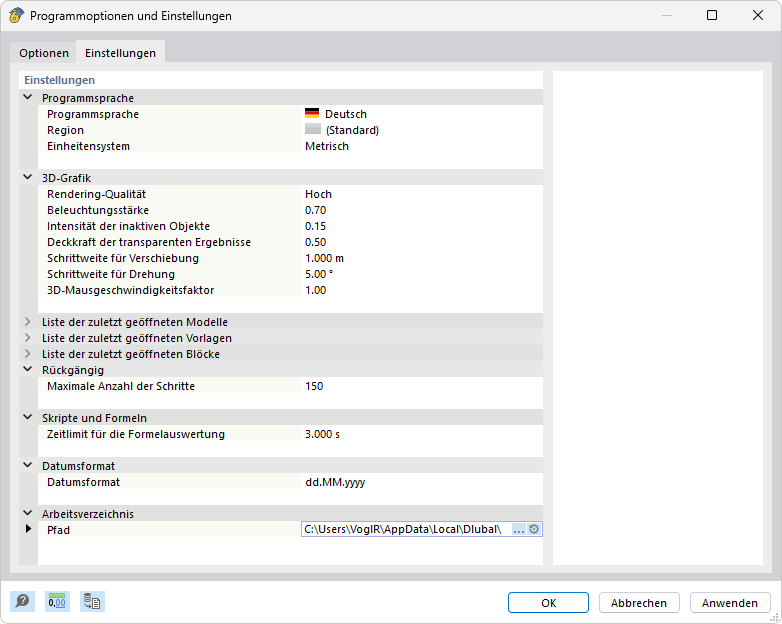Collapse the Programmsprache section
The height and width of the screenshot is (624, 782).
click(x=28, y=98)
